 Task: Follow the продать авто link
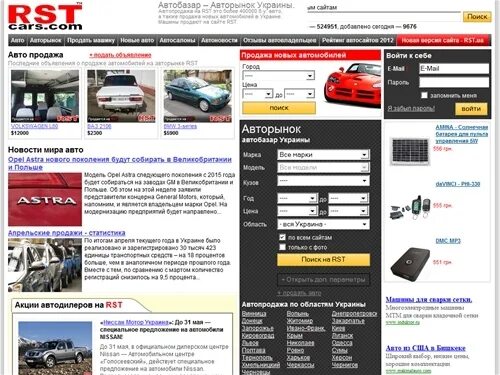pos(299,293)
